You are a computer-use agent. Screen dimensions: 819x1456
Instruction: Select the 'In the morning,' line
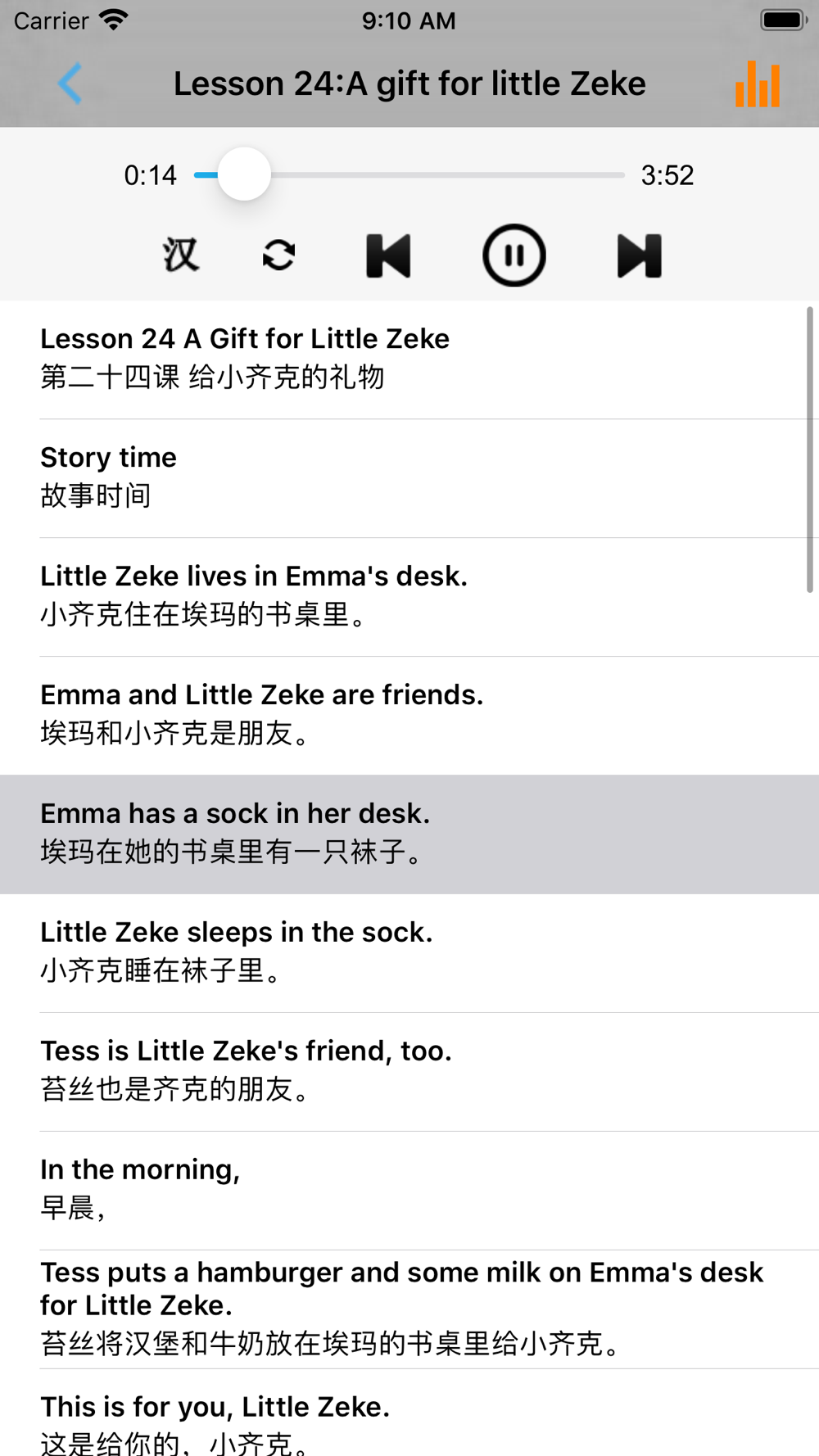tap(409, 1191)
